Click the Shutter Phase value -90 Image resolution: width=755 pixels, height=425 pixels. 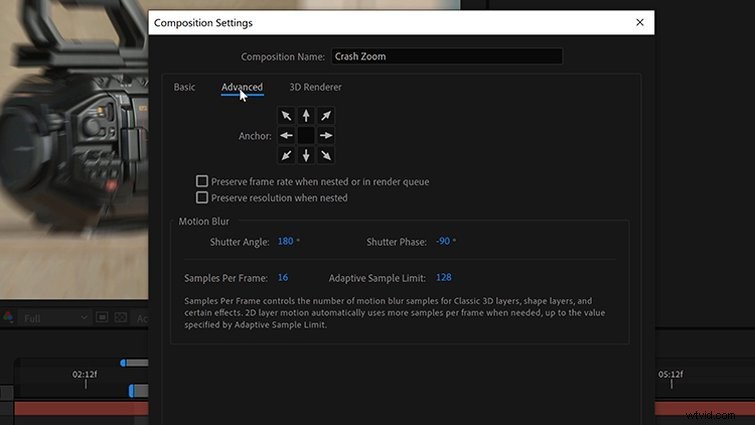443,242
